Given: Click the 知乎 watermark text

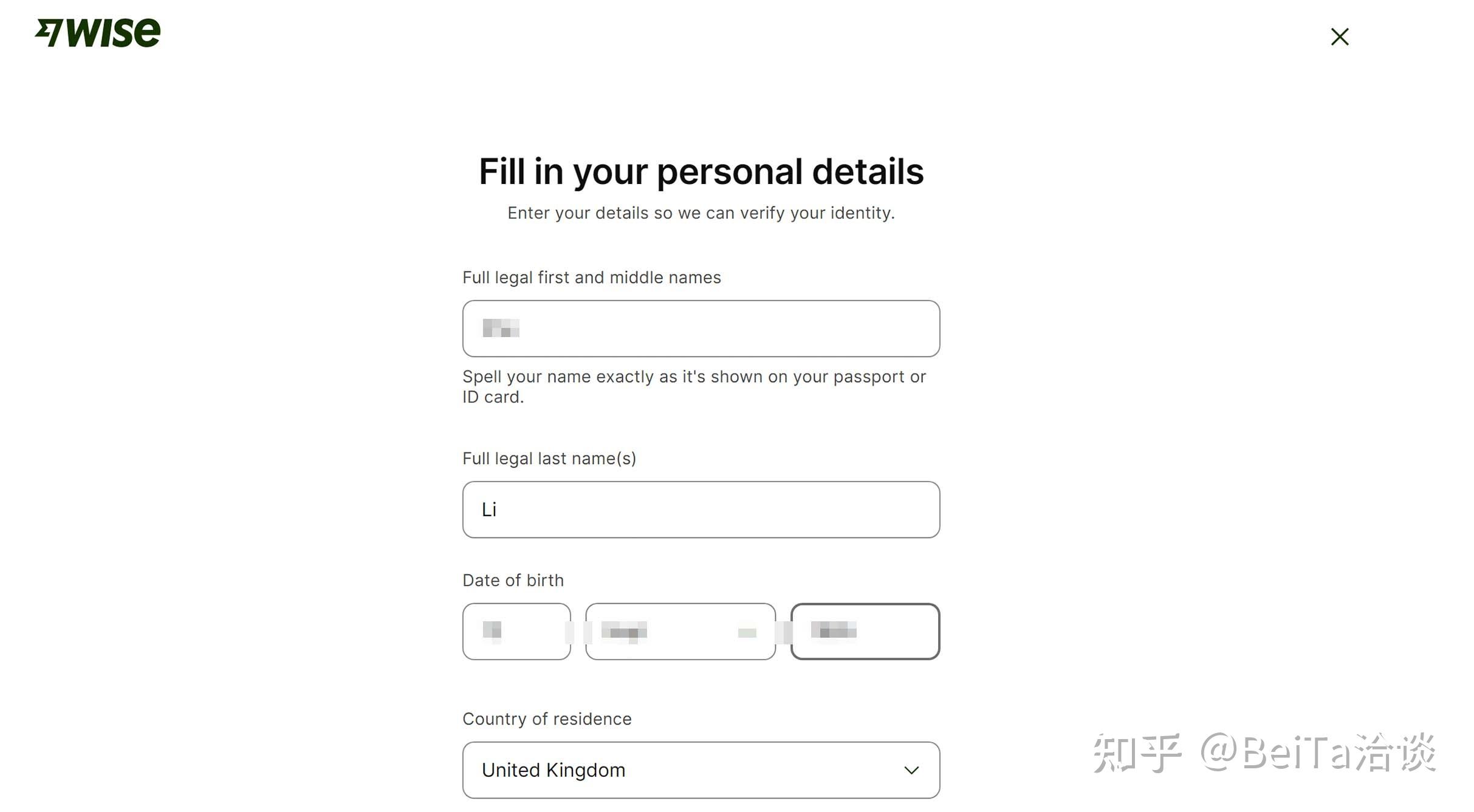Looking at the screenshot, I should coord(1137,753).
